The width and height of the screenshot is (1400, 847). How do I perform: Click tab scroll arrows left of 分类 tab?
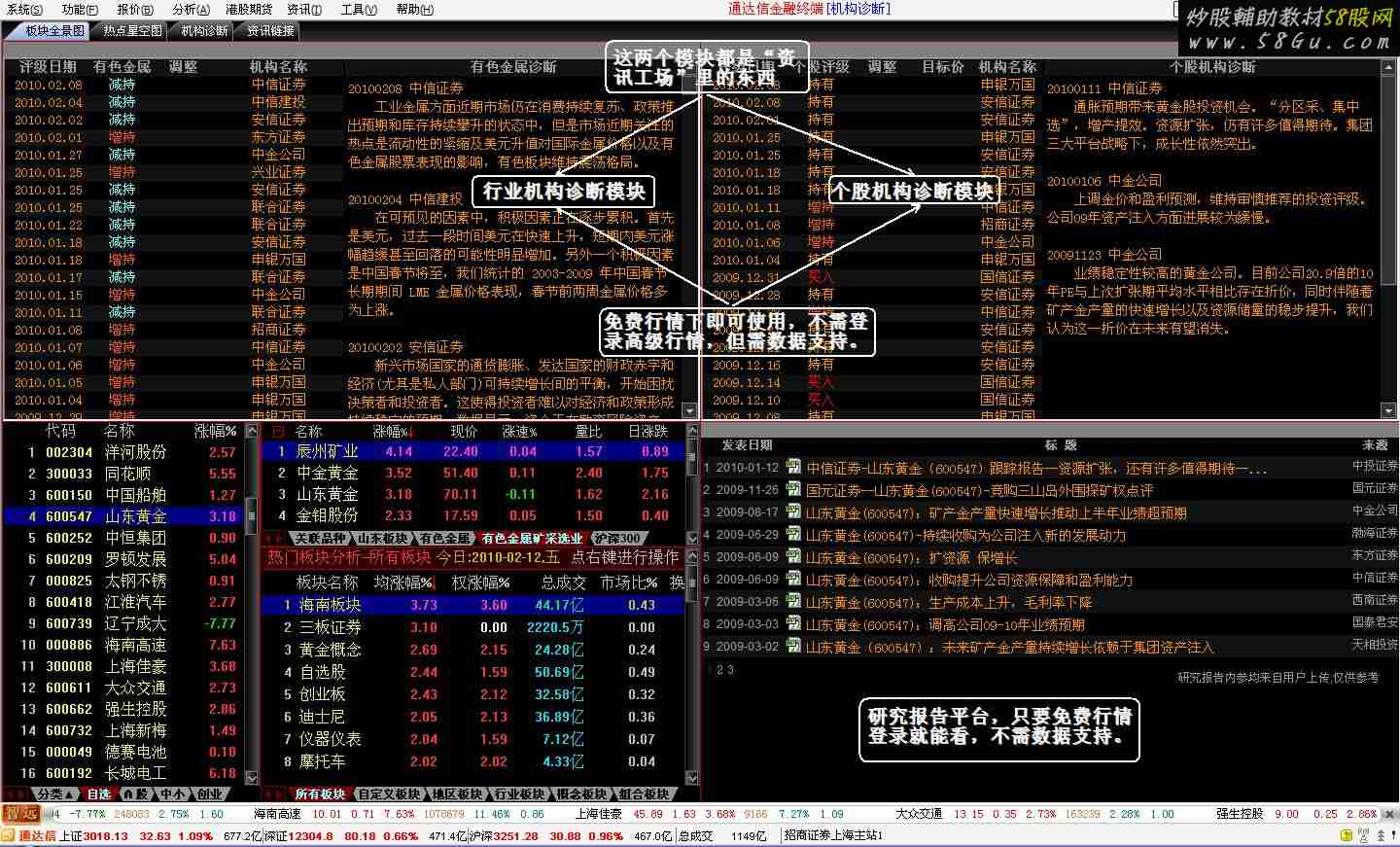(16, 794)
